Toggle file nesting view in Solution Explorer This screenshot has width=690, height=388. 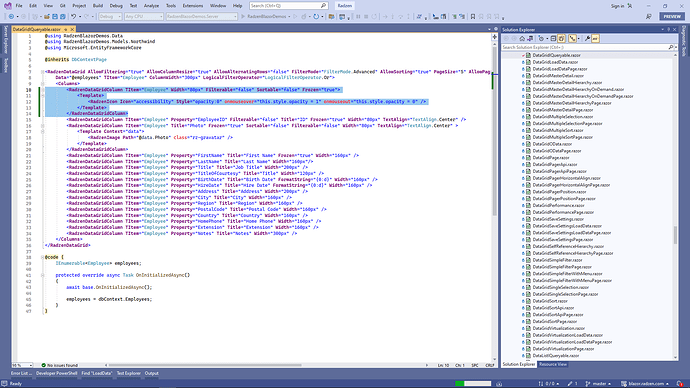pos(572,39)
